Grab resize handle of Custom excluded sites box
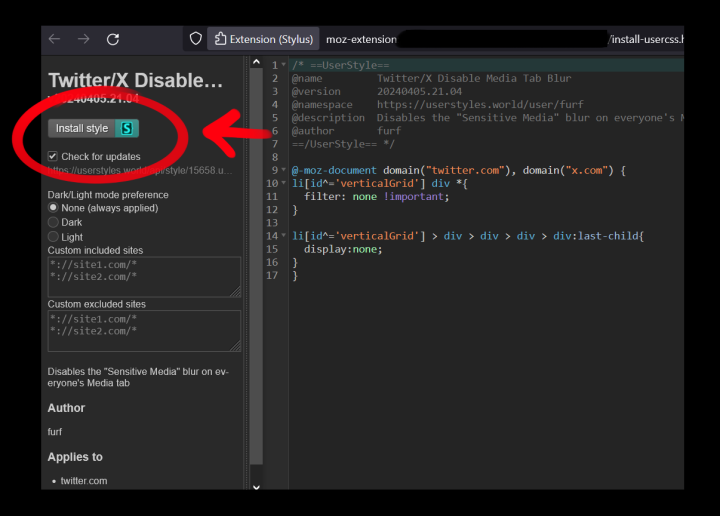 236,346
